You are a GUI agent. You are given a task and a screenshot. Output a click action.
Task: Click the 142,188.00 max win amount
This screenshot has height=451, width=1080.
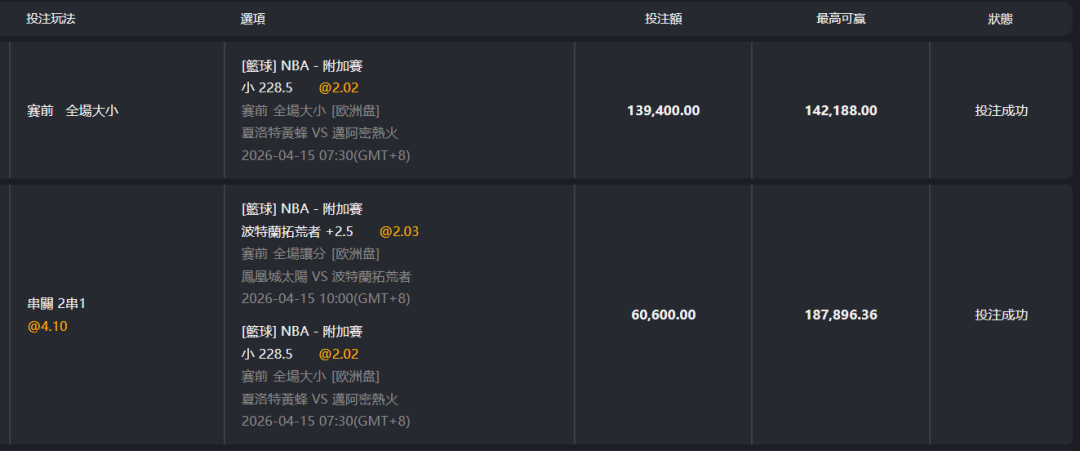840,111
